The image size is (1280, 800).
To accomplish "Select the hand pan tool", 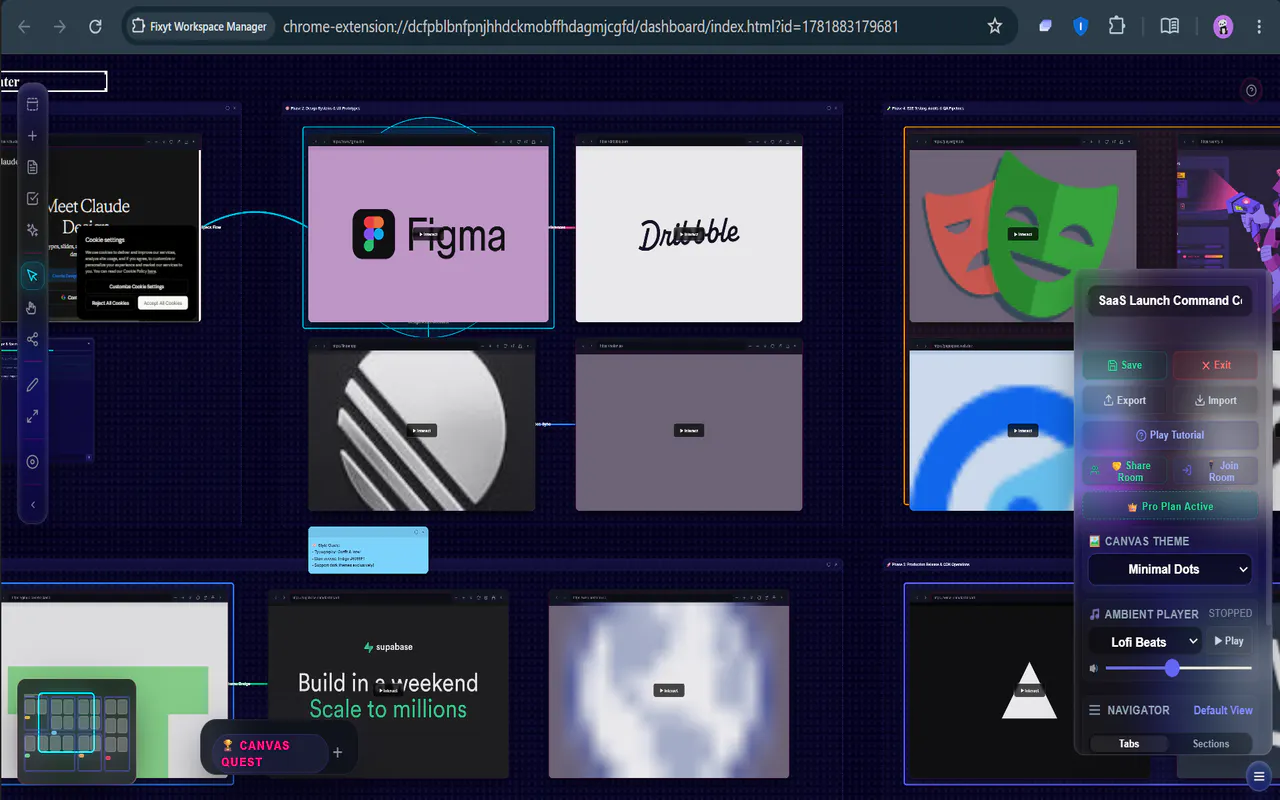I will tap(33, 308).
